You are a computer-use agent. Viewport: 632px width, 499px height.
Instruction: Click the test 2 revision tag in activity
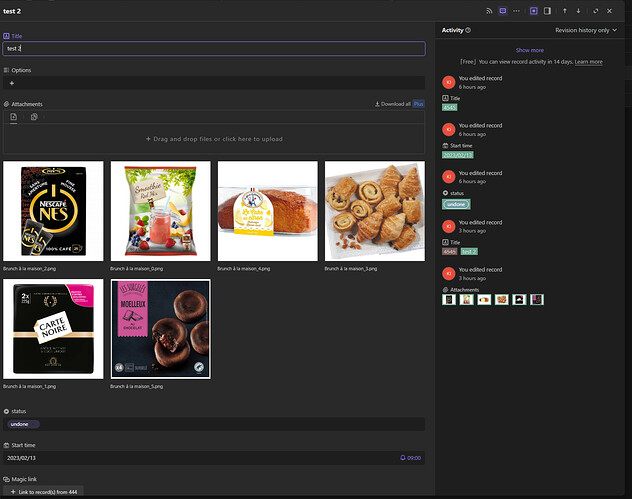[x=469, y=252]
